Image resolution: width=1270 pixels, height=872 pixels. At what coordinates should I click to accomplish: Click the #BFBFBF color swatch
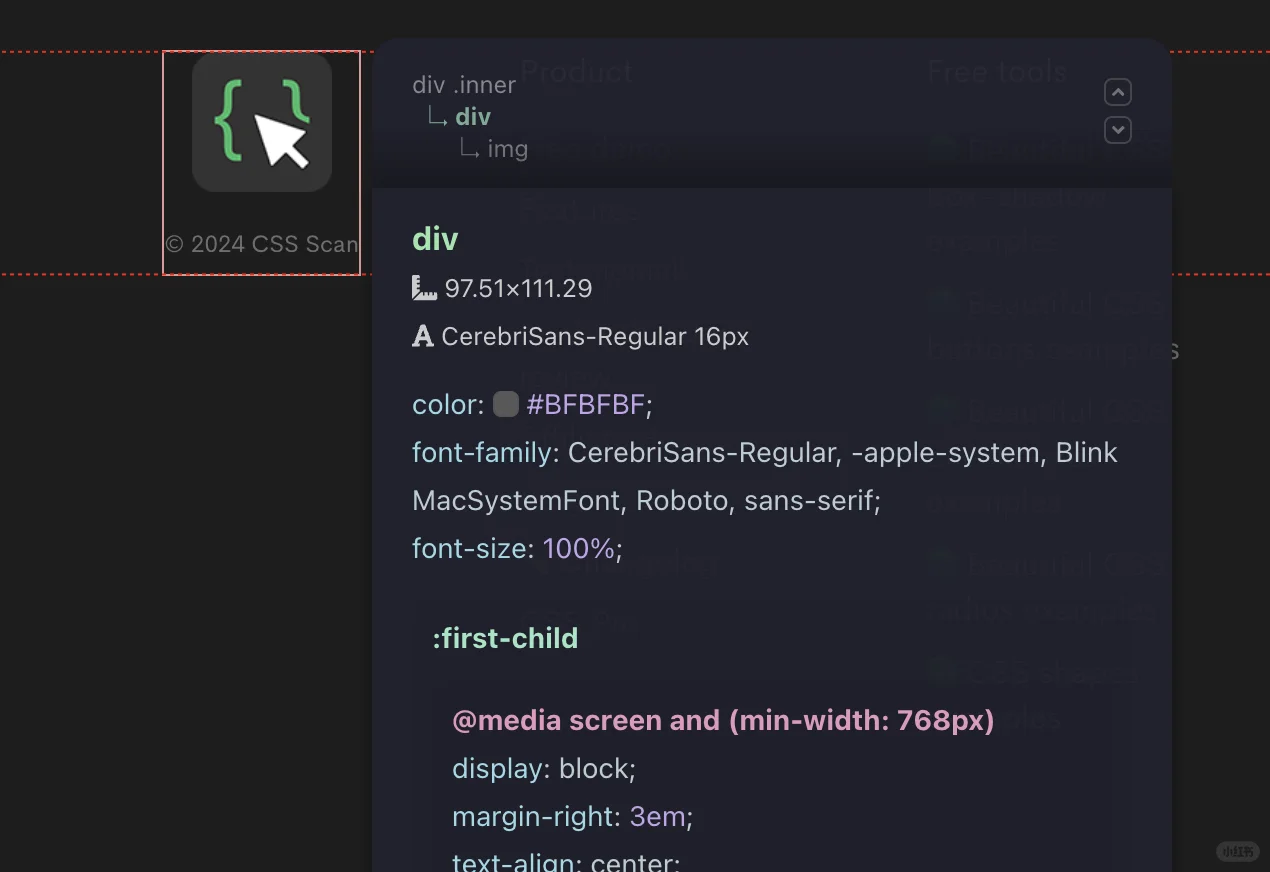(506, 404)
